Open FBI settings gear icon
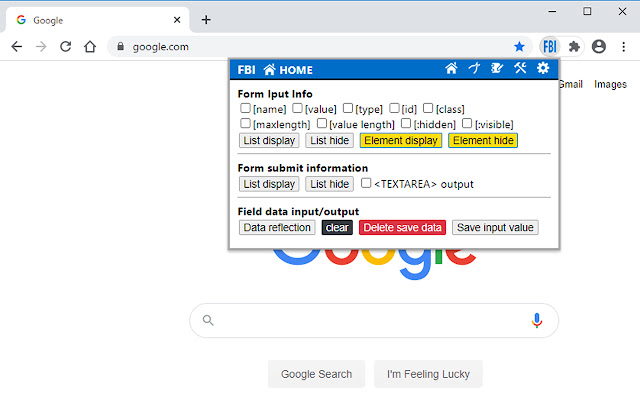The image size is (640, 400). (543, 68)
